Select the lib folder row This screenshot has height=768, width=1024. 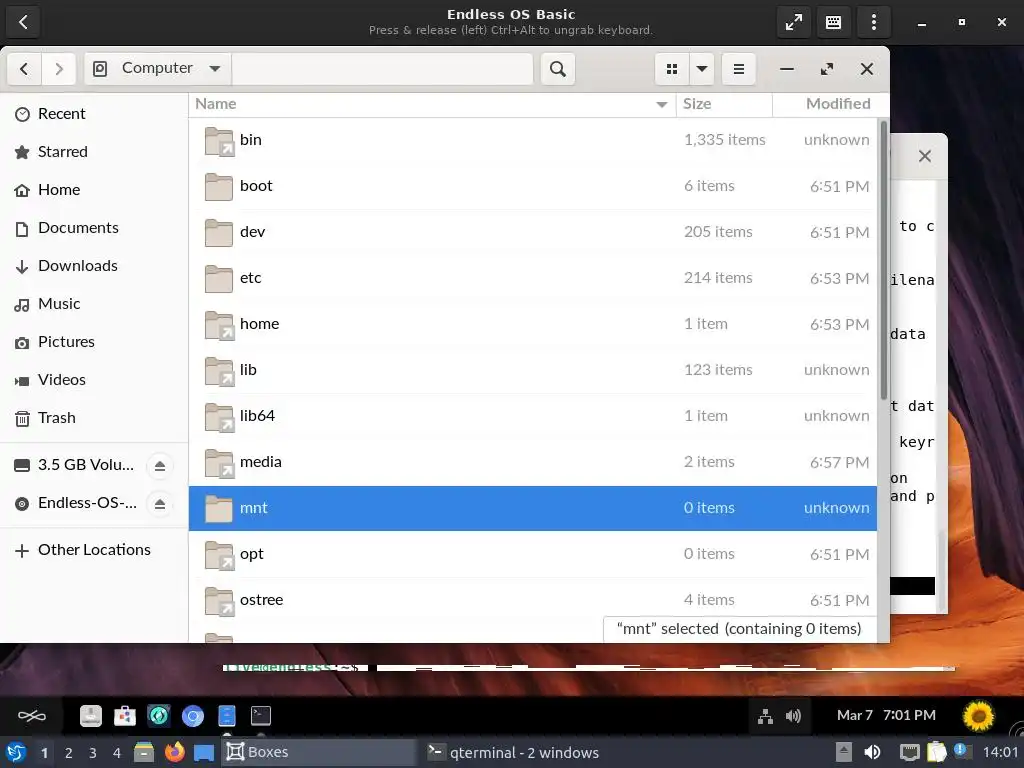coord(532,370)
